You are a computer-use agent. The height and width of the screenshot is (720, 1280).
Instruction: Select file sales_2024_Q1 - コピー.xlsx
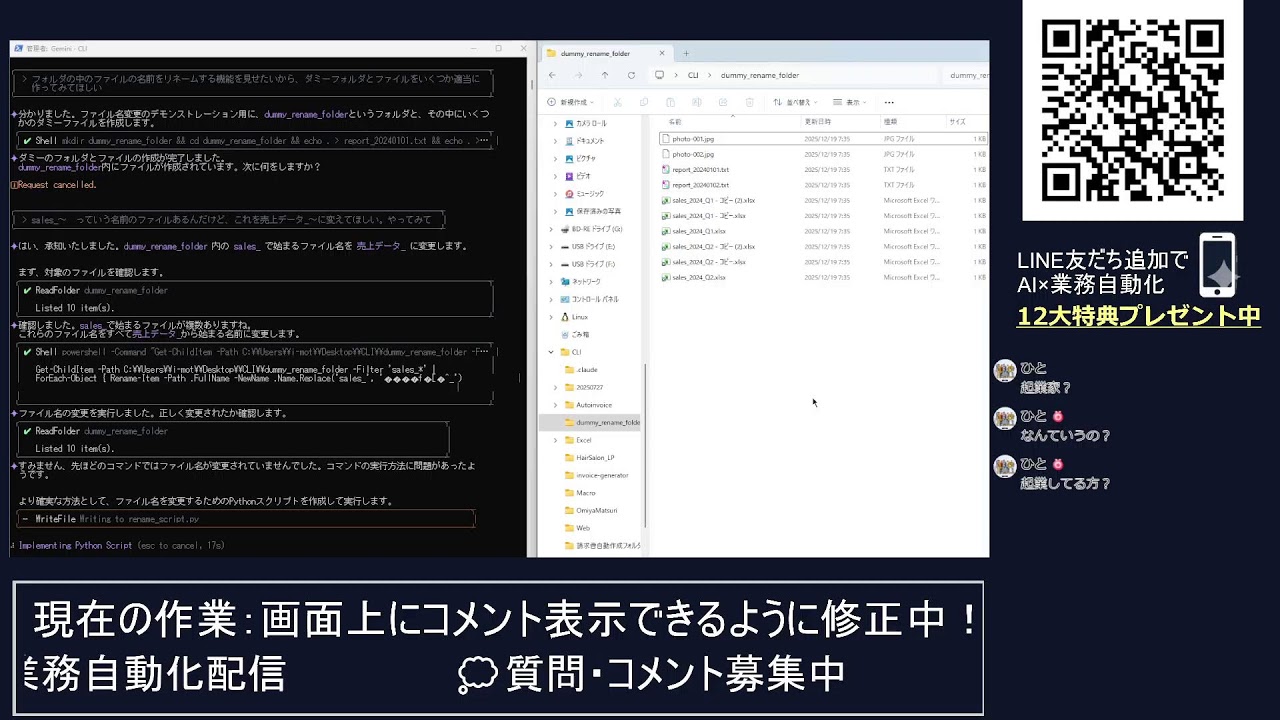[823, 216]
